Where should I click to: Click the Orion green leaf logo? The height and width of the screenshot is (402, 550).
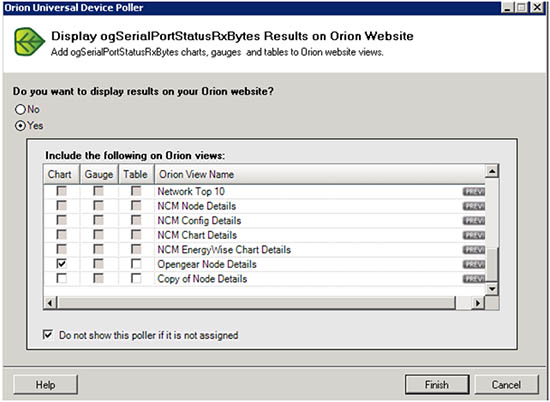pyautogui.click(x=29, y=42)
